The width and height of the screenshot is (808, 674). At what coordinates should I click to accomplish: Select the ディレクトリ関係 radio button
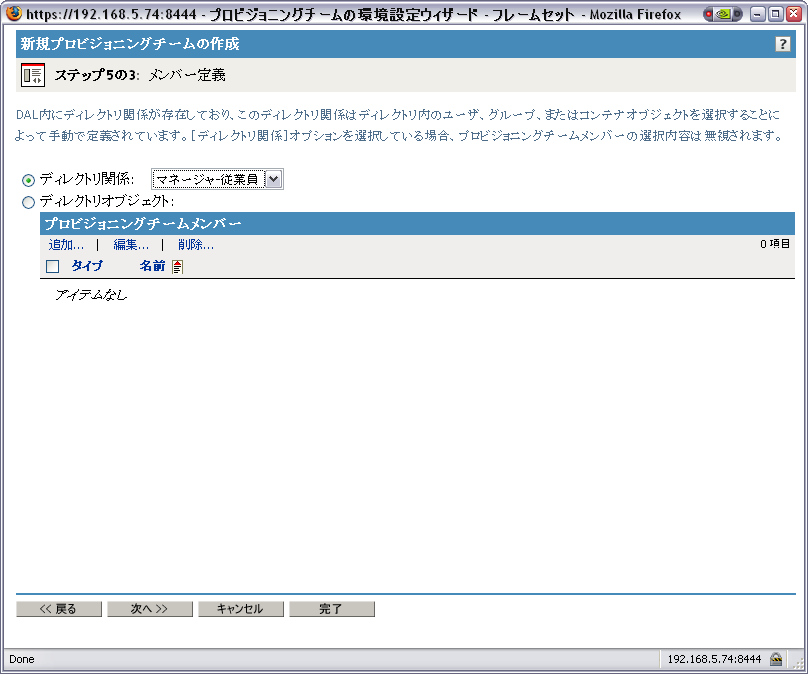point(28,180)
